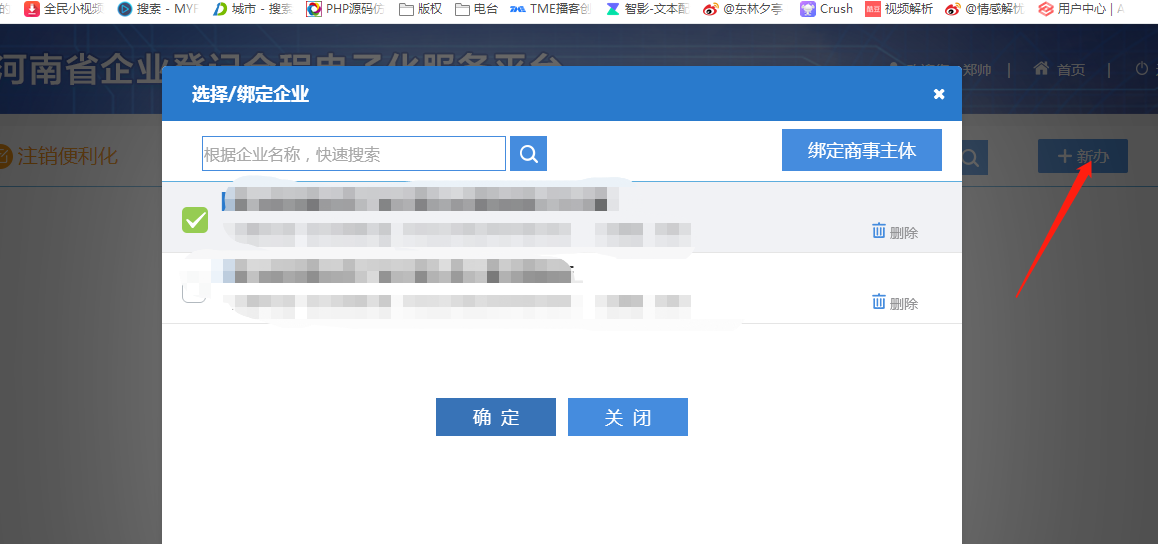1158x544 pixels.
Task: Click 新办 button on background page
Action: coord(1083,156)
